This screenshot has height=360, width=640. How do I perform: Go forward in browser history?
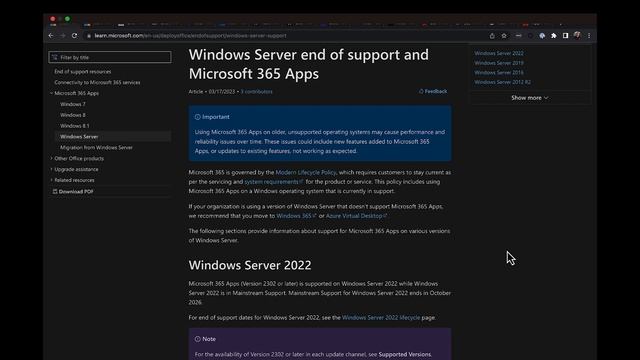[62, 36]
